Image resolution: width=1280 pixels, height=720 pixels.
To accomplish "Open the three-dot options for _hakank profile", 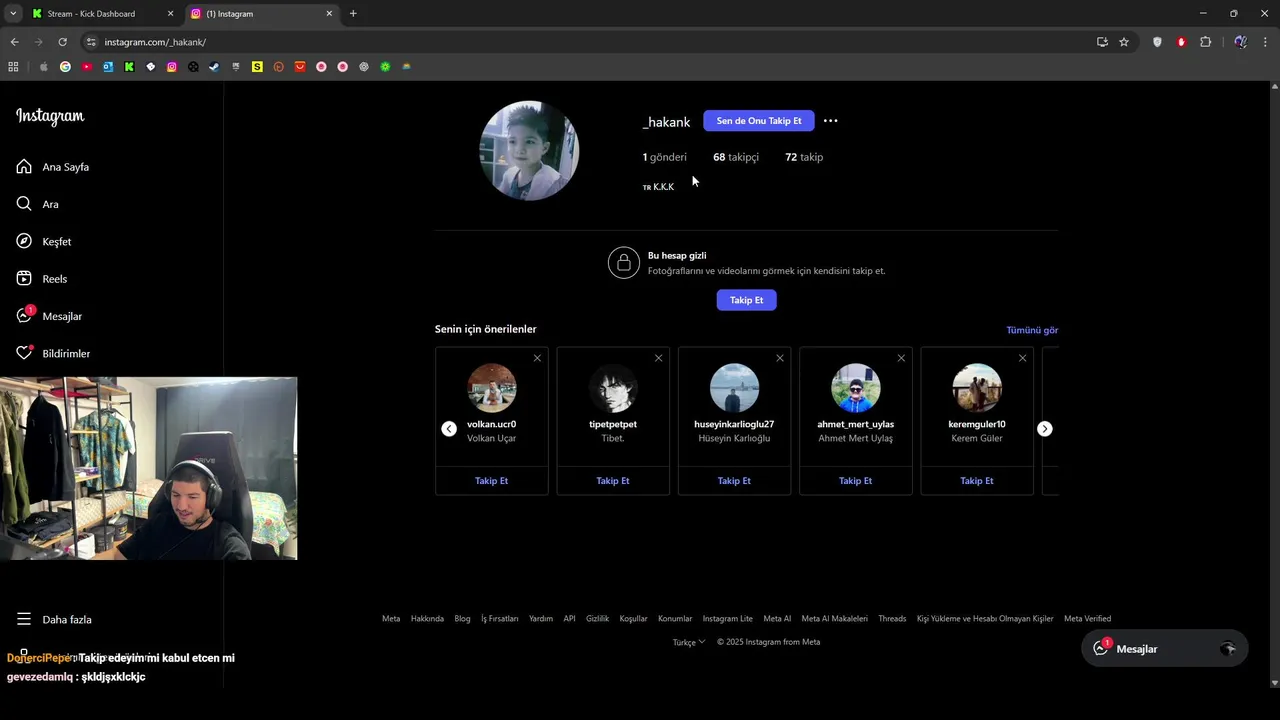I will (830, 121).
